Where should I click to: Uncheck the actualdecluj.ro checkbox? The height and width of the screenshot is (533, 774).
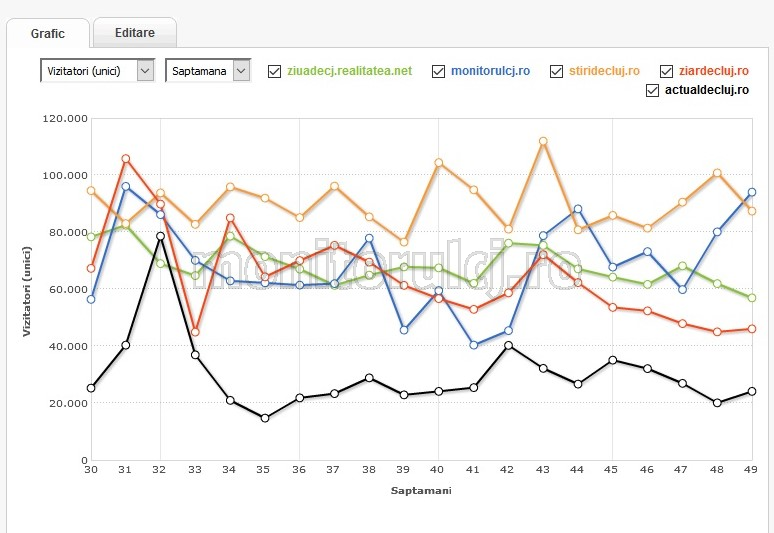(652, 90)
